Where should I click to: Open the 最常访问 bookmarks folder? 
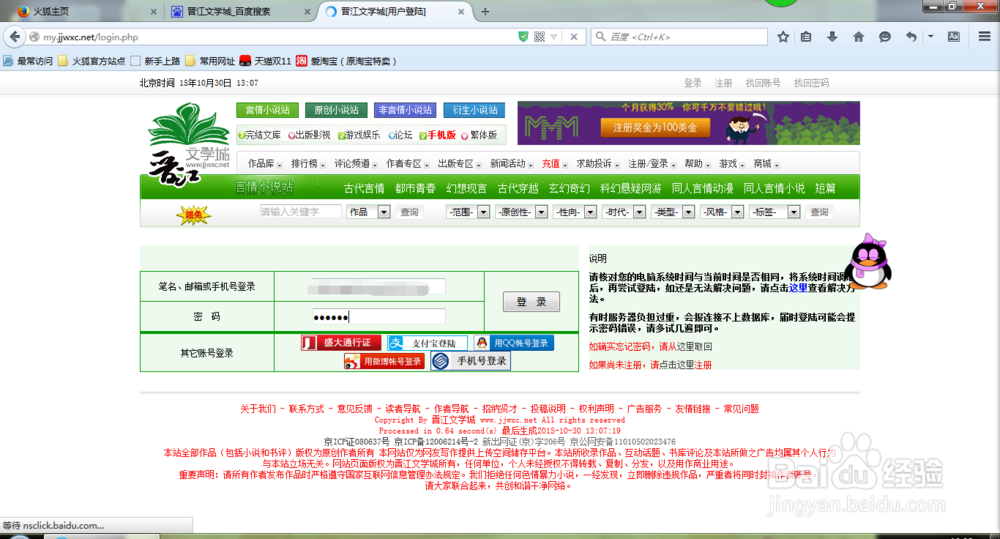tap(27, 61)
